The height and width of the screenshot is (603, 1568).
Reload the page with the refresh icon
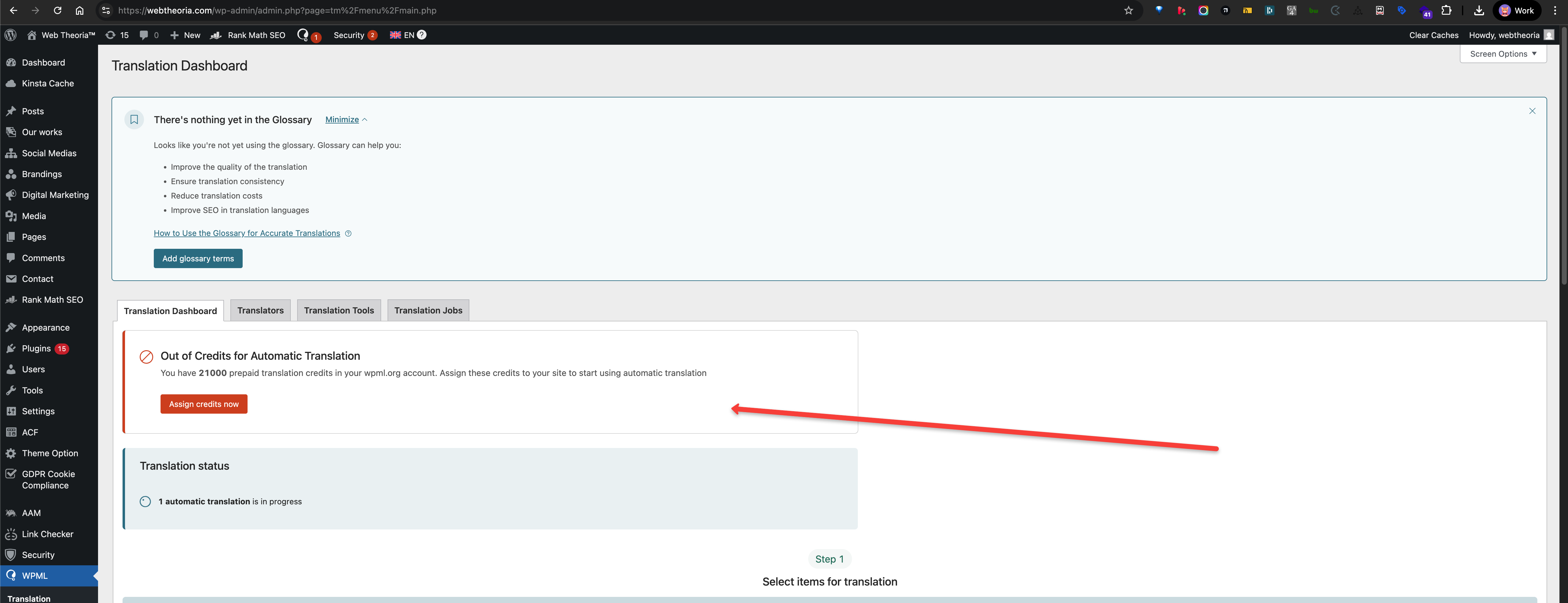pos(57,10)
